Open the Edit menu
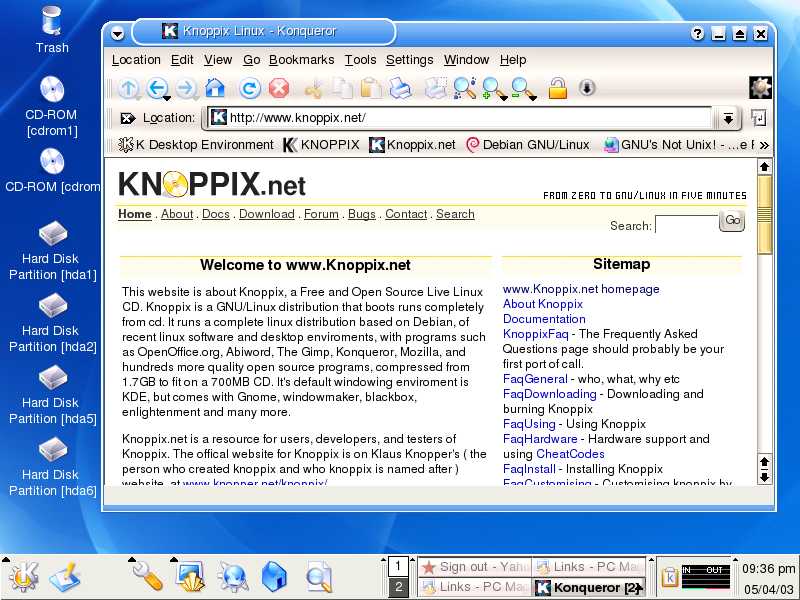This screenshot has width=800, height=600. (182, 60)
